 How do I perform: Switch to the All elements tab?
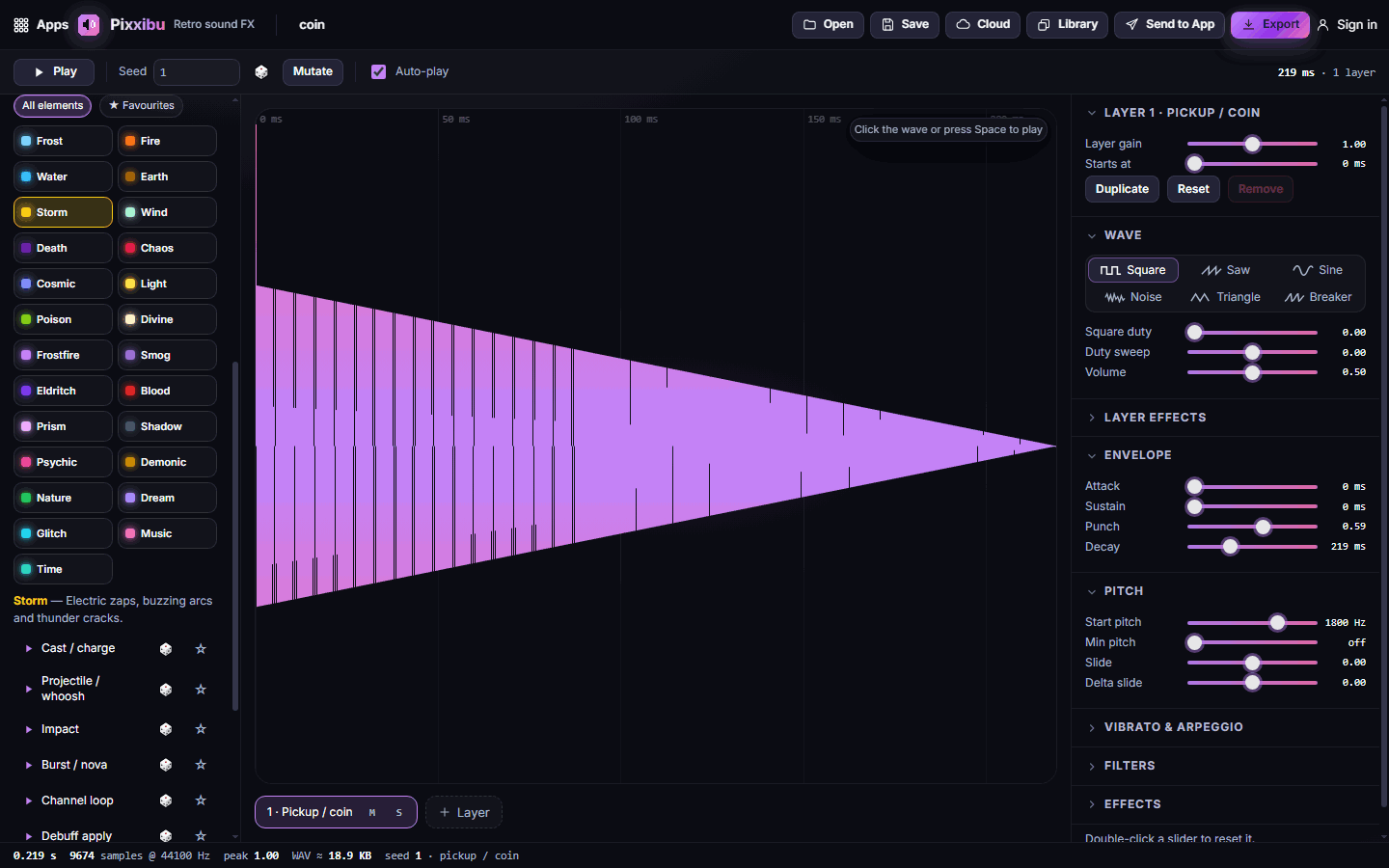tap(53, 106)
